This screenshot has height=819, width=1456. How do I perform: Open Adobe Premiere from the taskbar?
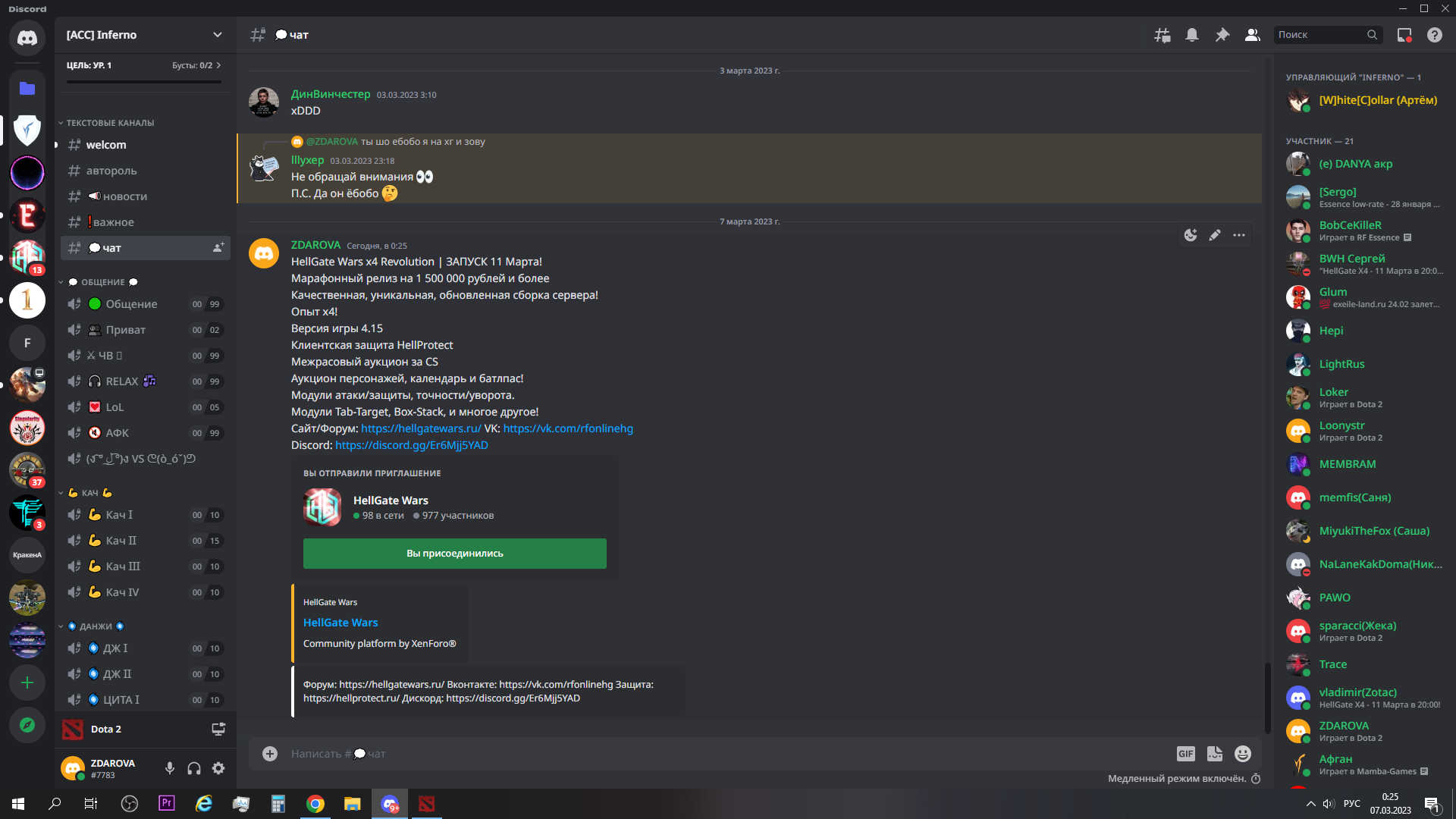coord(167,804)
